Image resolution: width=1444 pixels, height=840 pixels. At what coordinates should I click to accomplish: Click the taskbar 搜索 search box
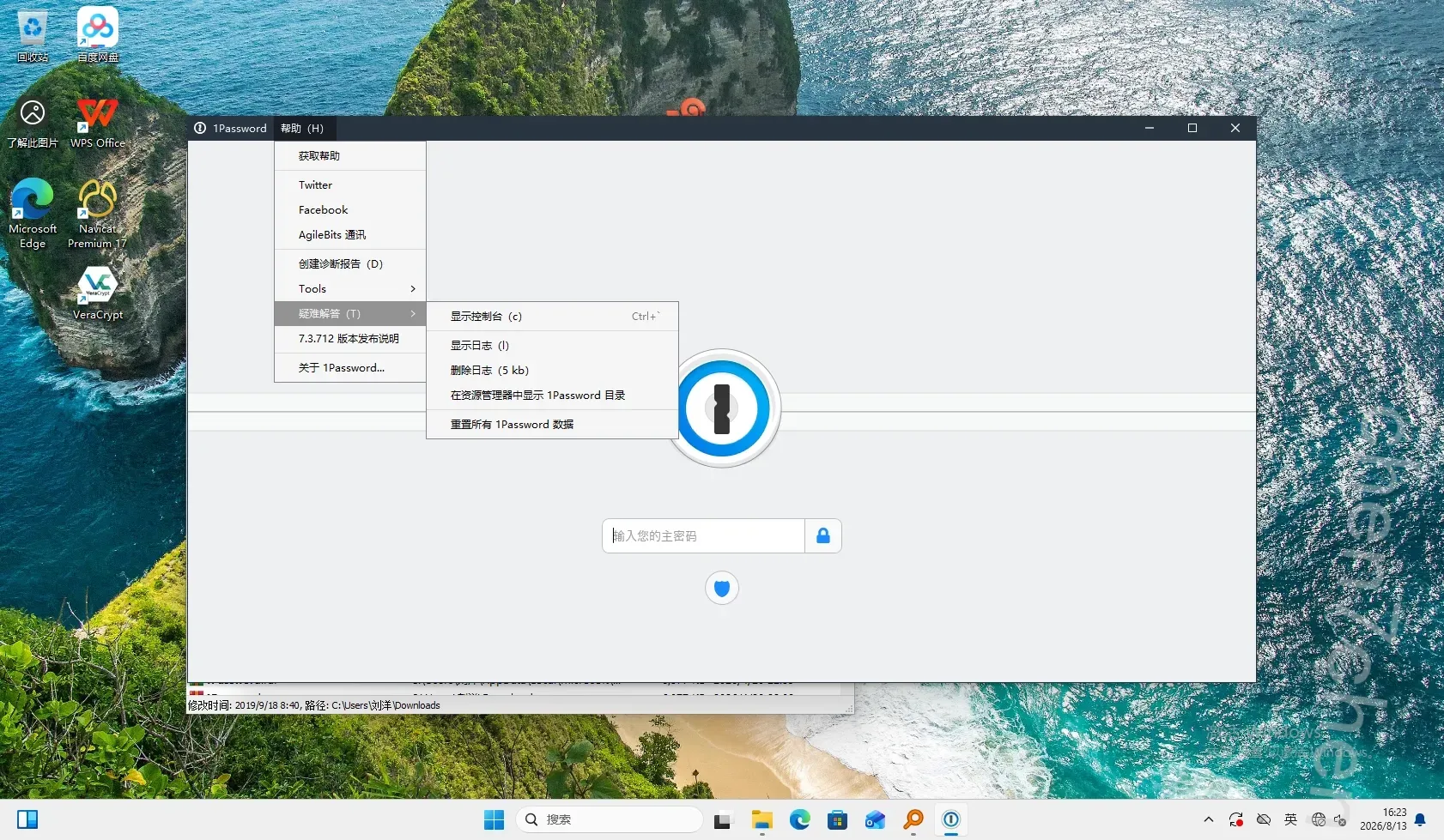point(610,819)
